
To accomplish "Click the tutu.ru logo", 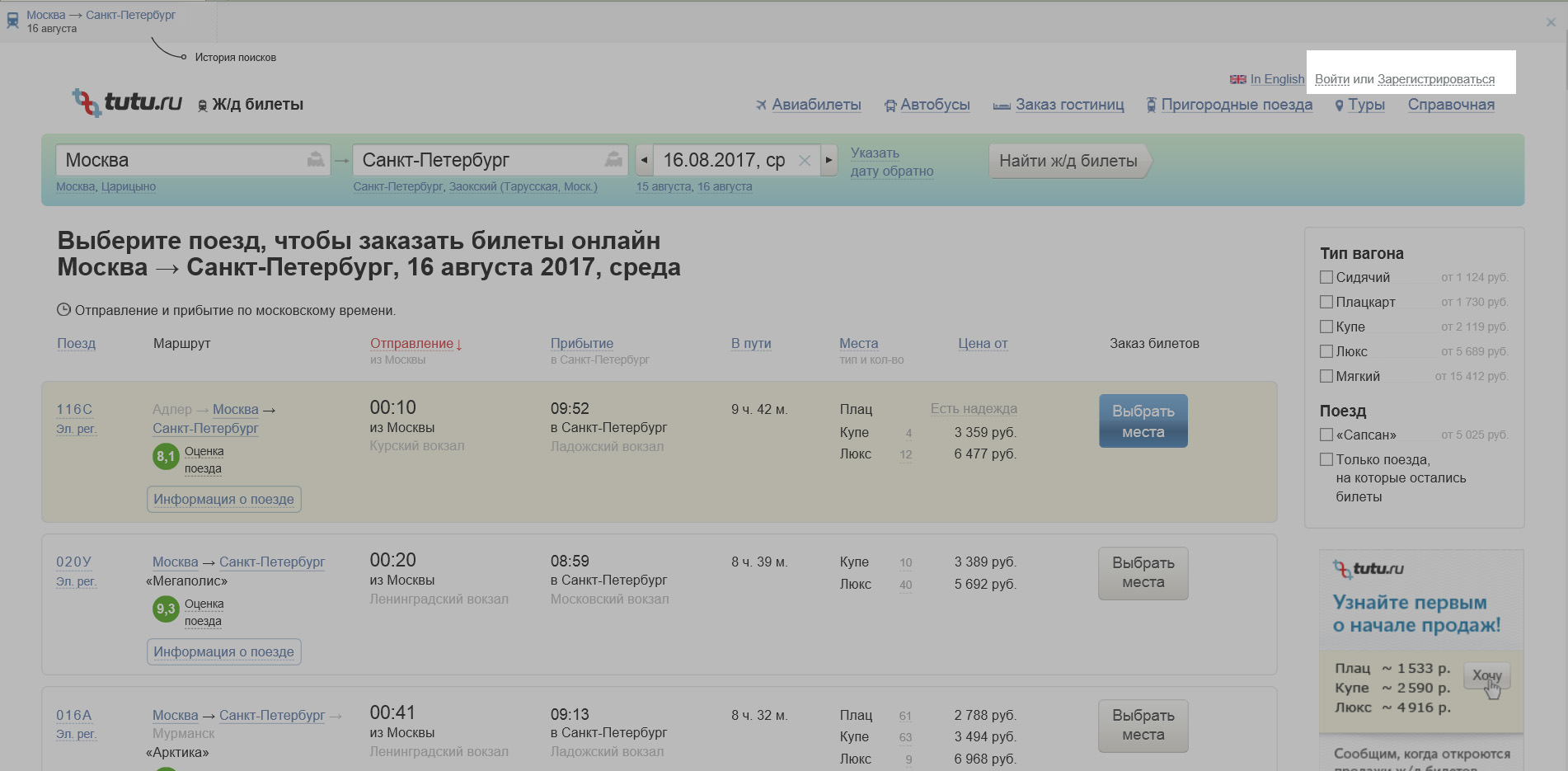I will pos(128,102).
